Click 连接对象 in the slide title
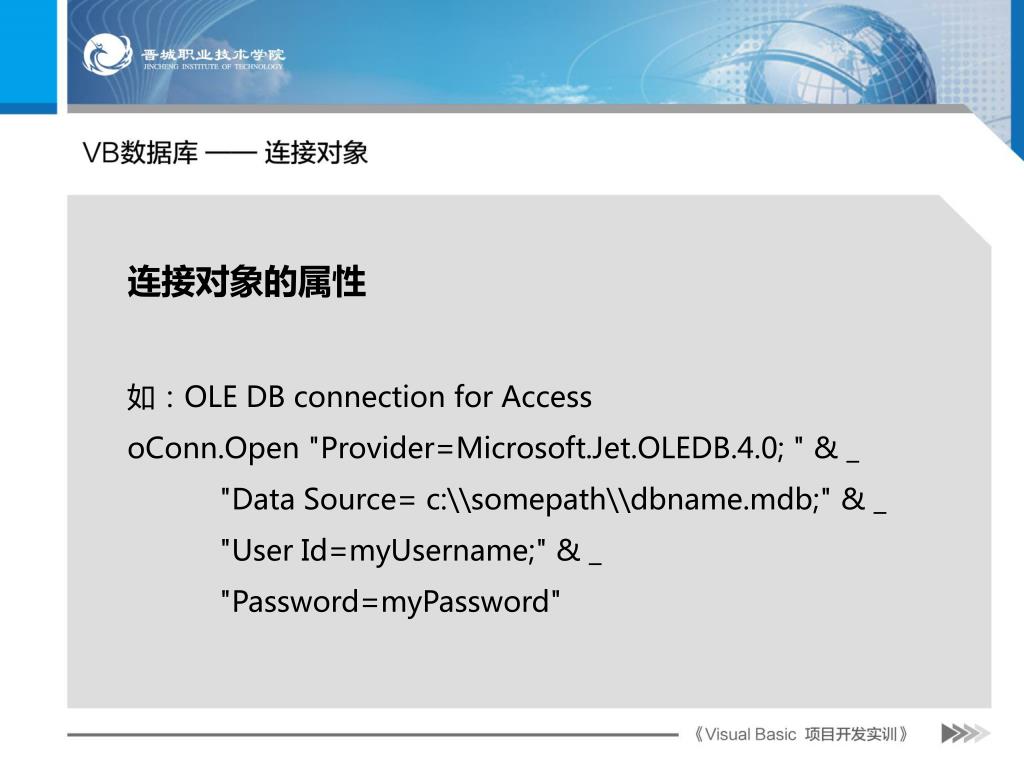Image resolution: width=1024 pixels, height=768 pixels. [x=316, y=153]
